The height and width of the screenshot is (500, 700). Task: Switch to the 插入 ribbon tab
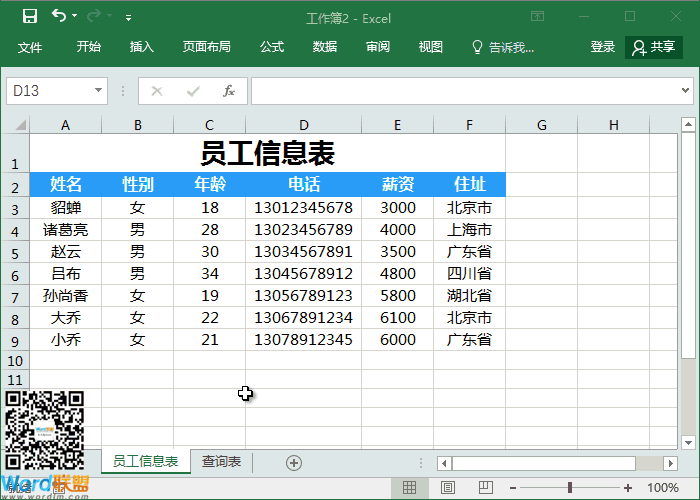[x=142, y=46]
